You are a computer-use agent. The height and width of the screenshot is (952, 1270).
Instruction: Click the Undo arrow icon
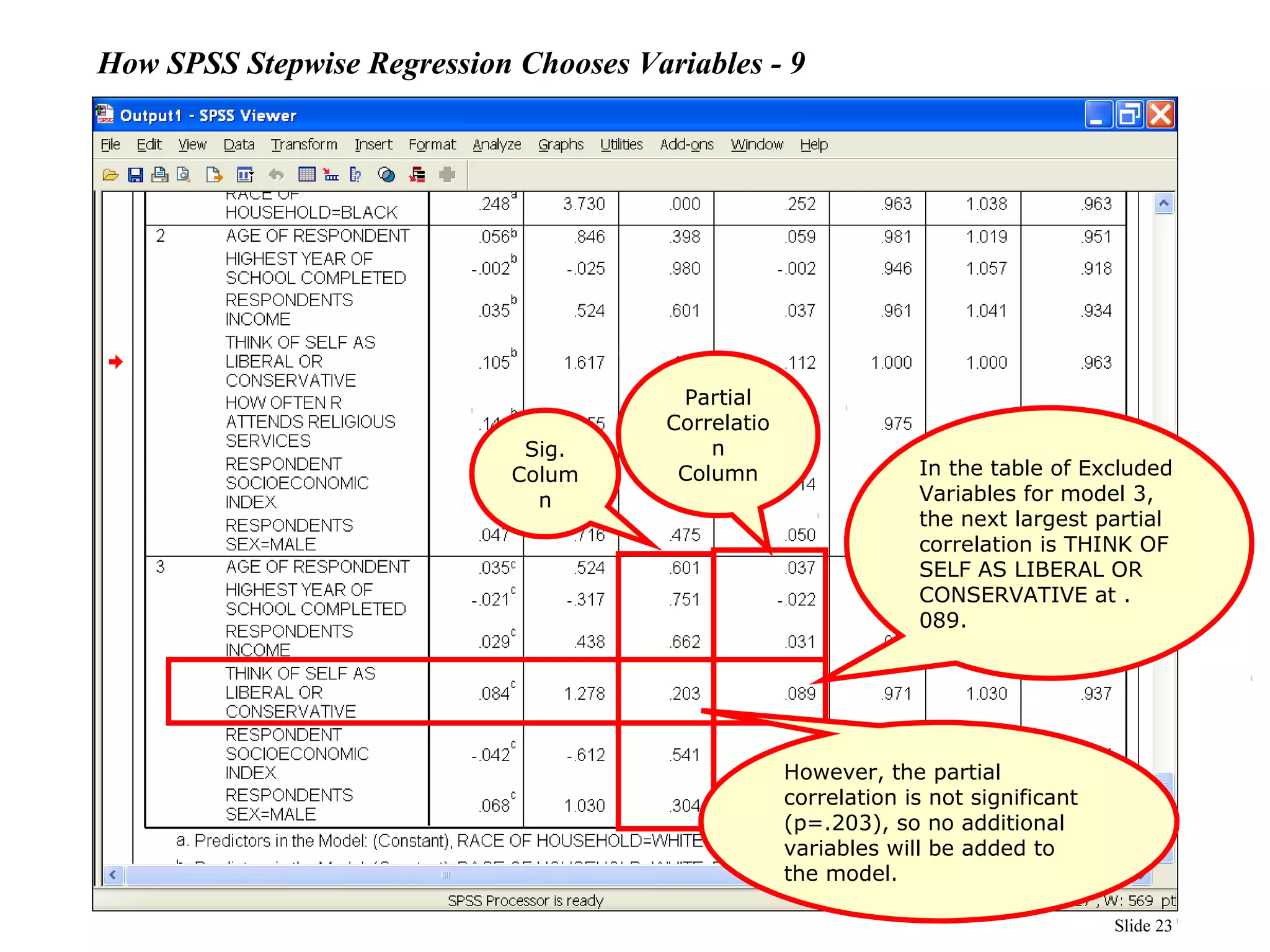point(276,175)
